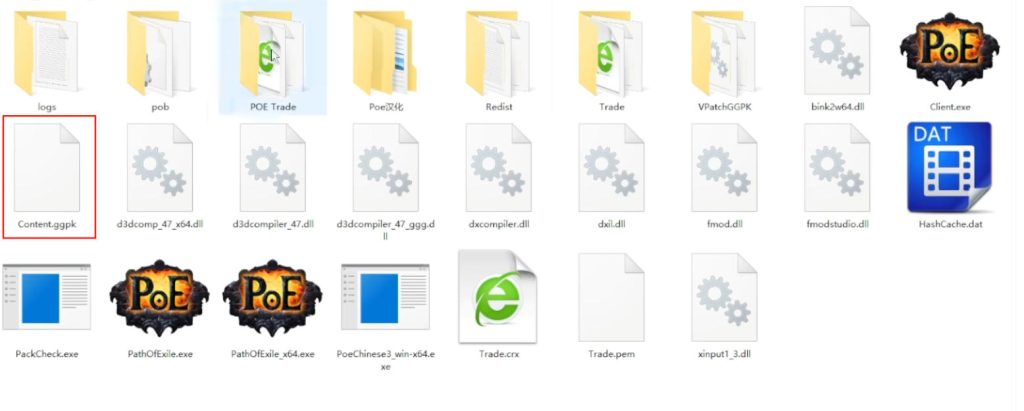Select the Client.exe PoE icon

[950, 50]
